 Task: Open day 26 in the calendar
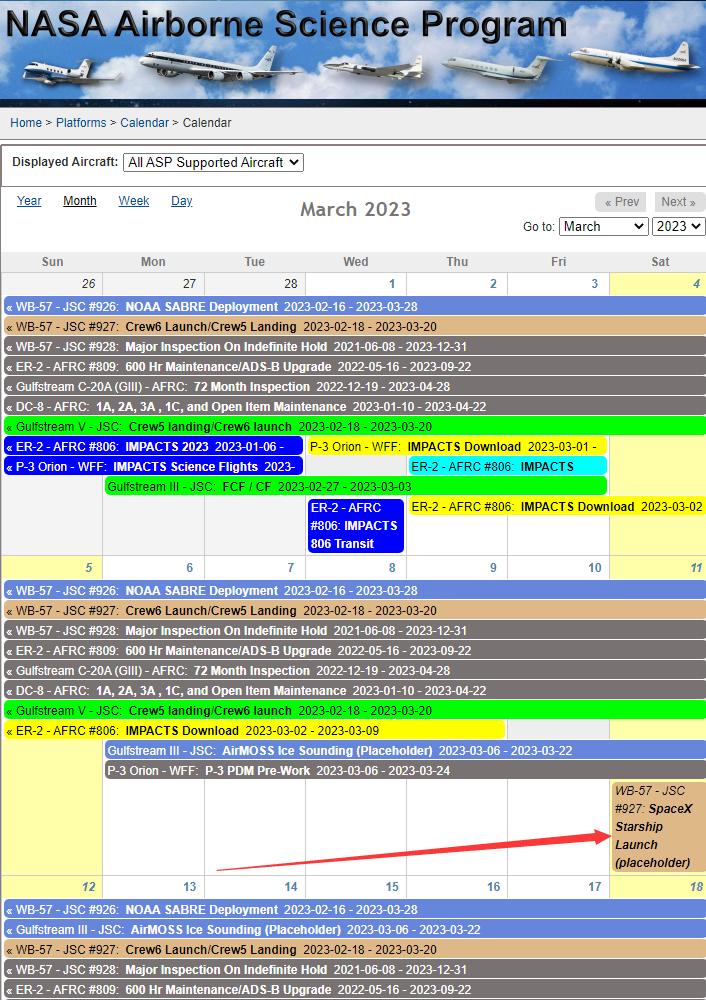(x=89, y=284)
